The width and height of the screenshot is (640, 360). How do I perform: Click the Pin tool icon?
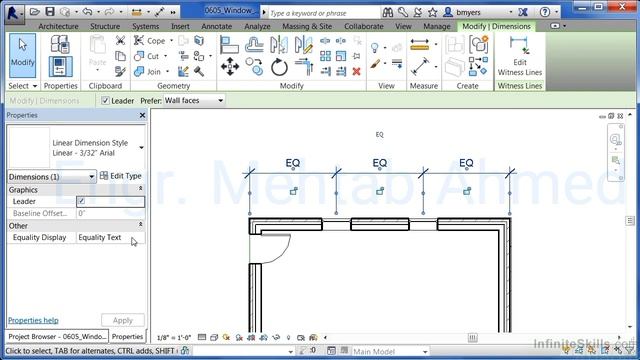tap(357, 56)
